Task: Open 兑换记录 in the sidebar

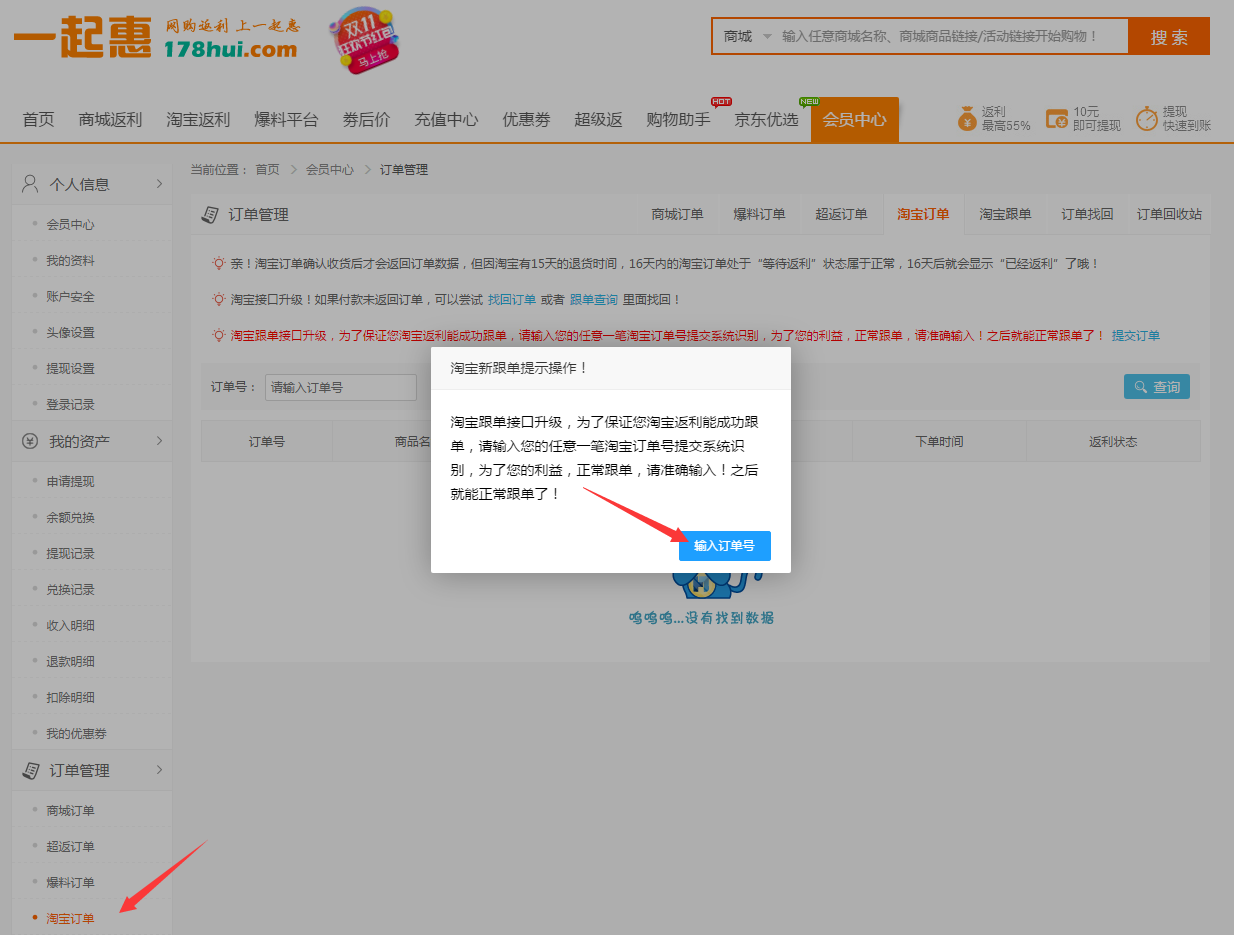Action: 70,590
